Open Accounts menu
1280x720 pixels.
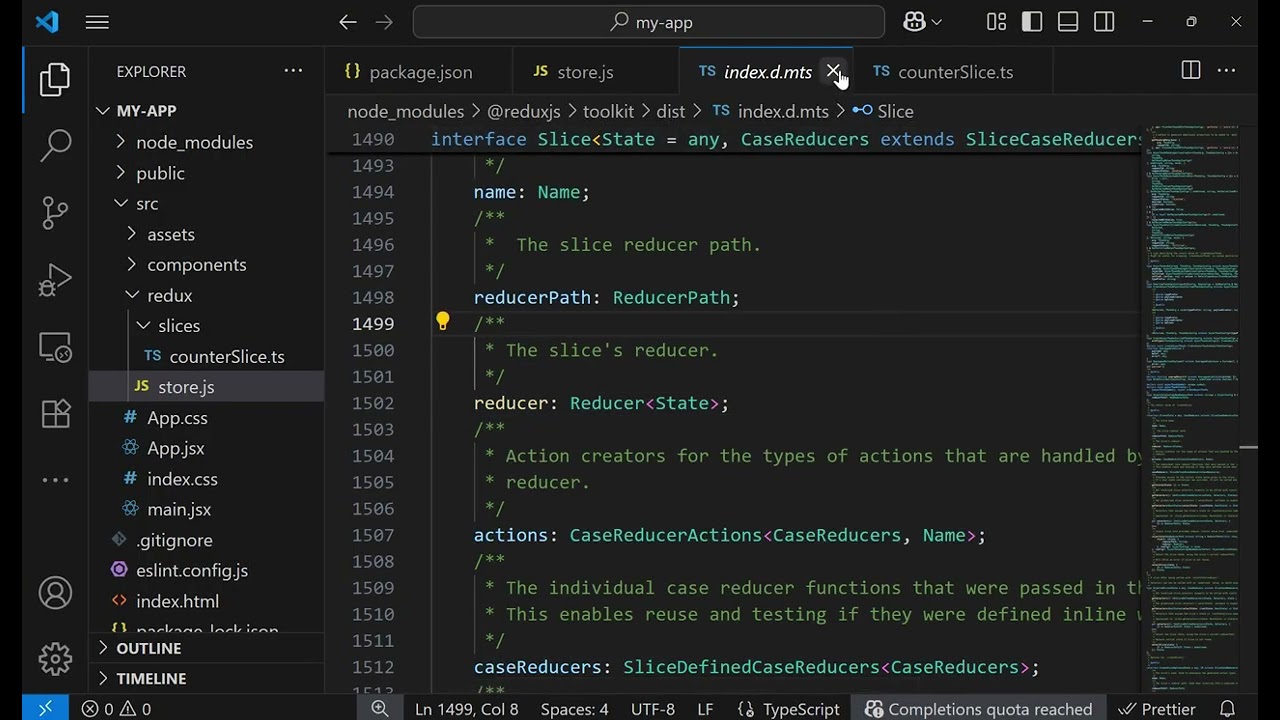click(x=55, y=592)
